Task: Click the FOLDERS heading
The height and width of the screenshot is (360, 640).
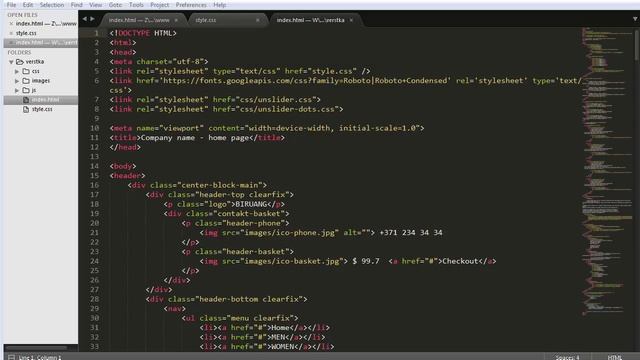Action: 19,52
